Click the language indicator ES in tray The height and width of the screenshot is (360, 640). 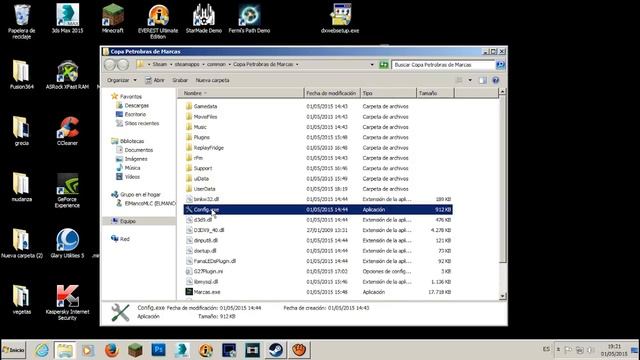546,349
